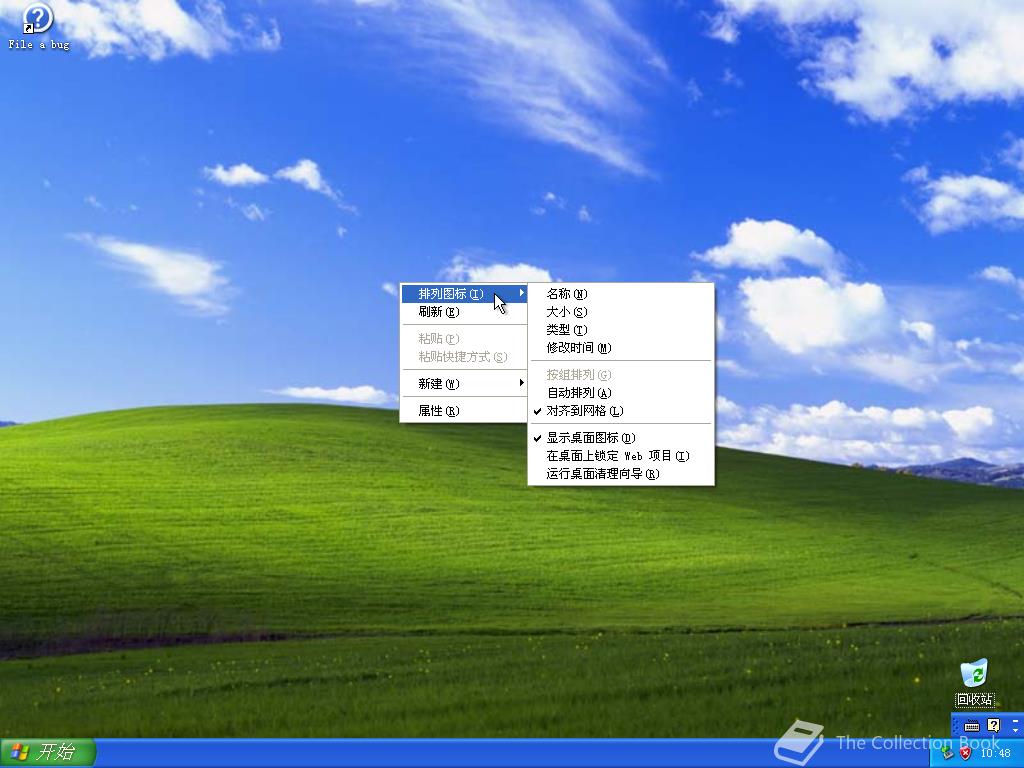Open the File a bug desktop shortcut

pos(38,27)
